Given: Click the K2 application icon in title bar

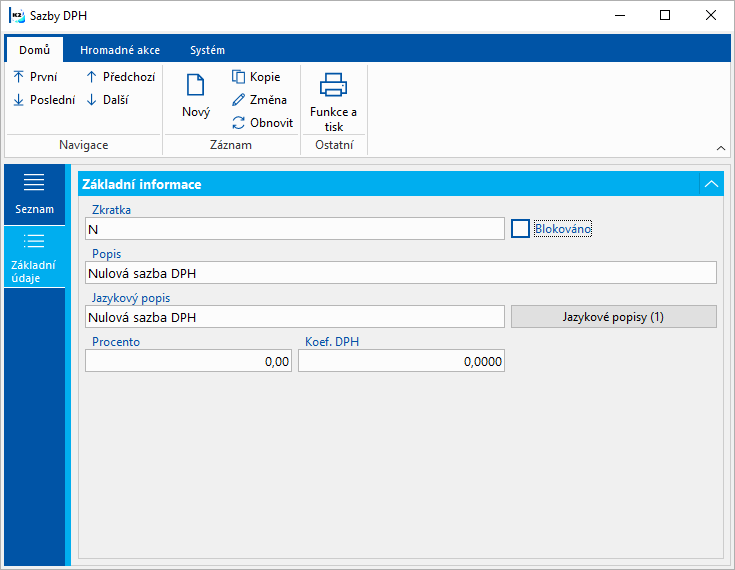Looking at the screenshot, I should [x=17, y=16].
